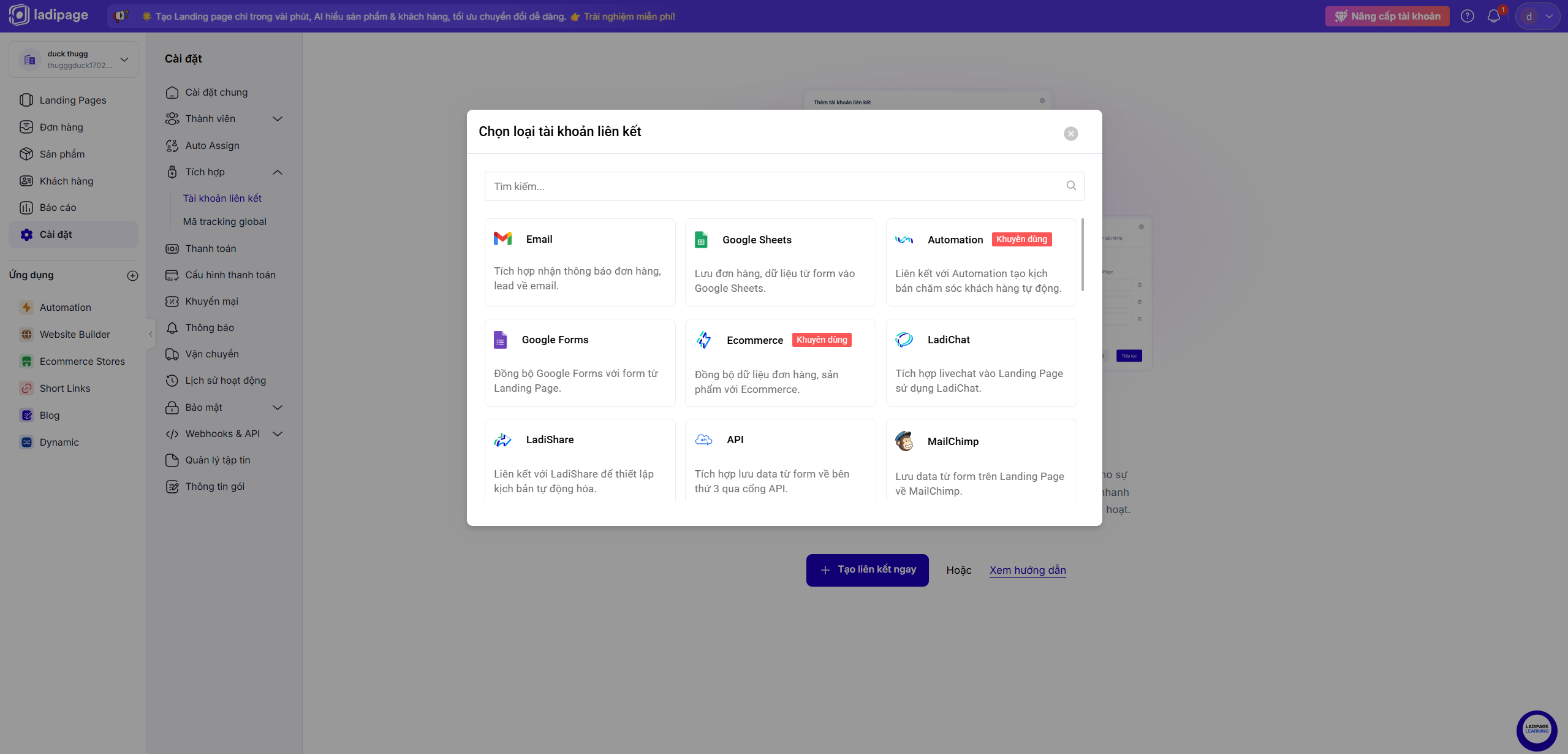Click the Báo cáo chart icon
1568x754 pixels.
(26, 207)
